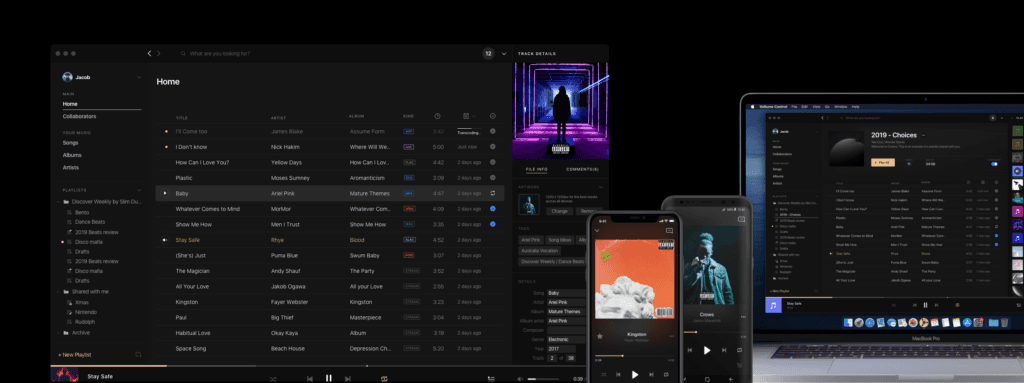Image resolution: width=1024 pixels, height=383 pixels.
Task: Open Songs under Your Music
Action: (x=71, y=142)
